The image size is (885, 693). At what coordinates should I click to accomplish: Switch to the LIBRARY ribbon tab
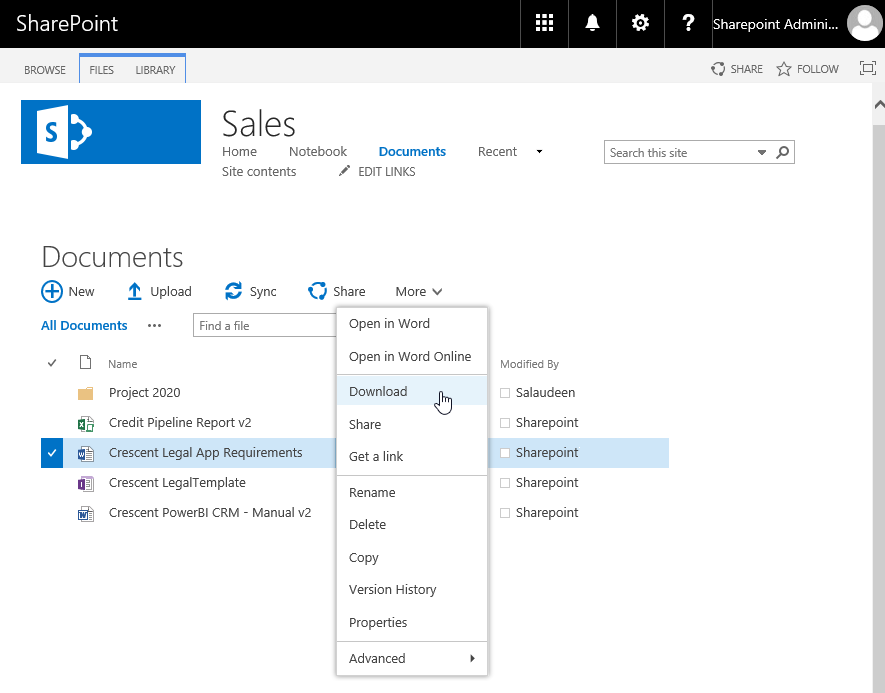coord(155,70)
